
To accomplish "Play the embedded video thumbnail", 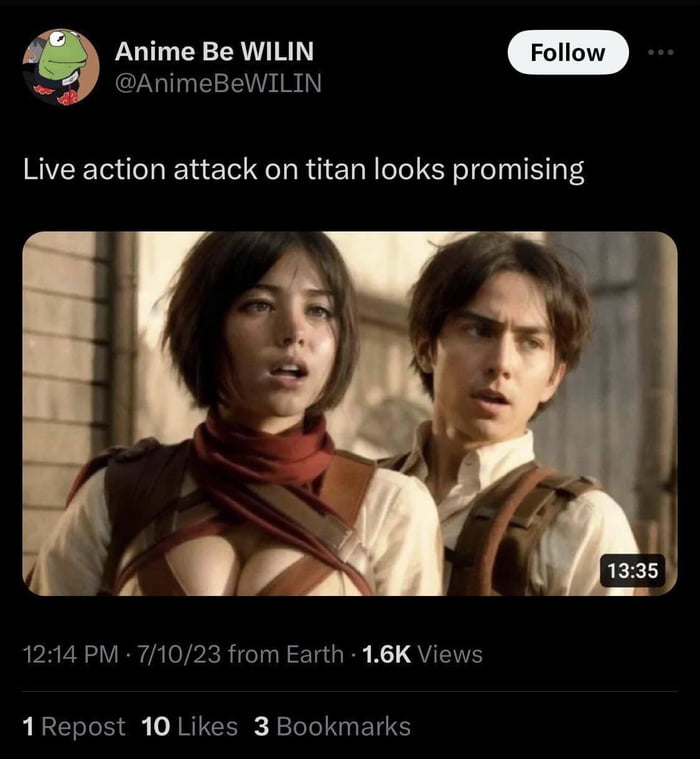I will click(x=350, y=413).
